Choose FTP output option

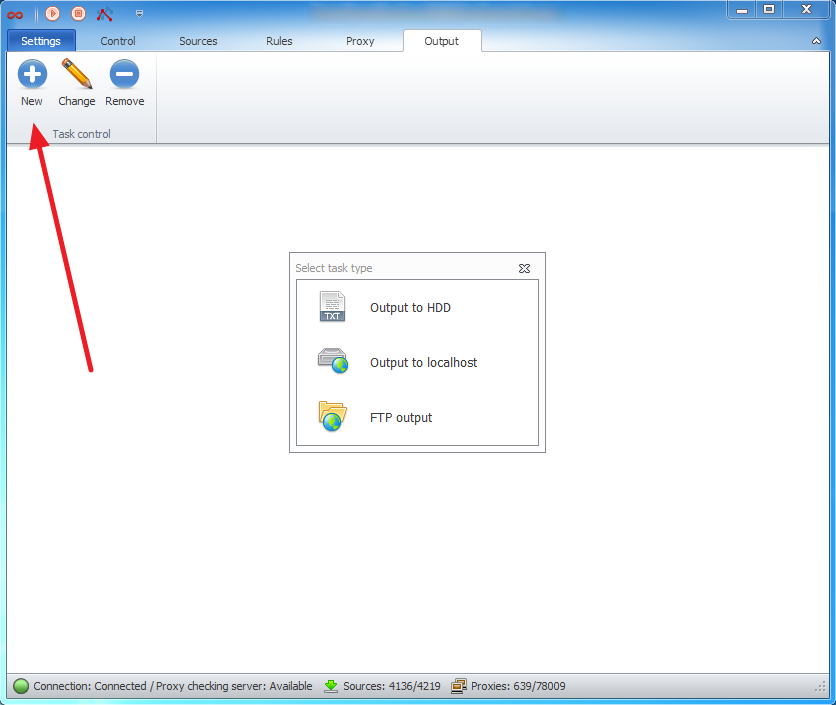[417, 418]
